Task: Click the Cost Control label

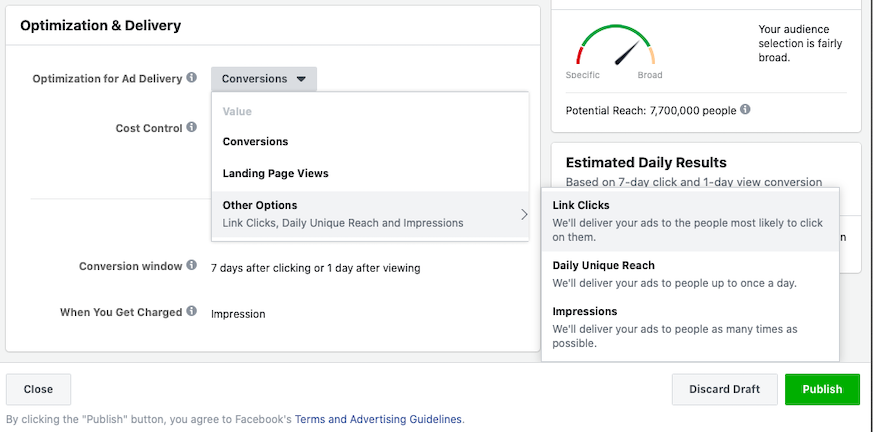Action: pos(149,128)
